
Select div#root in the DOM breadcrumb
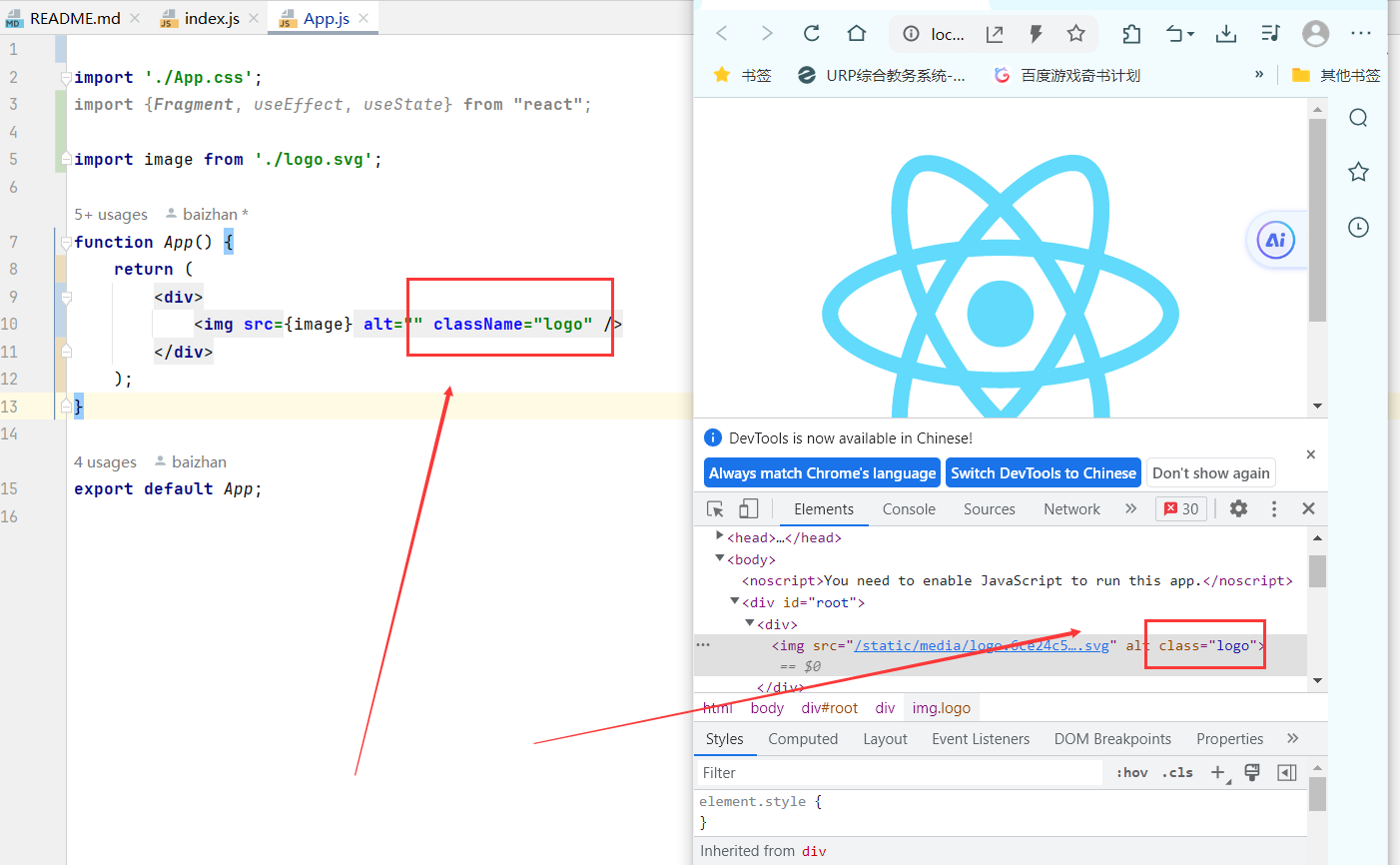coord(829,707)
